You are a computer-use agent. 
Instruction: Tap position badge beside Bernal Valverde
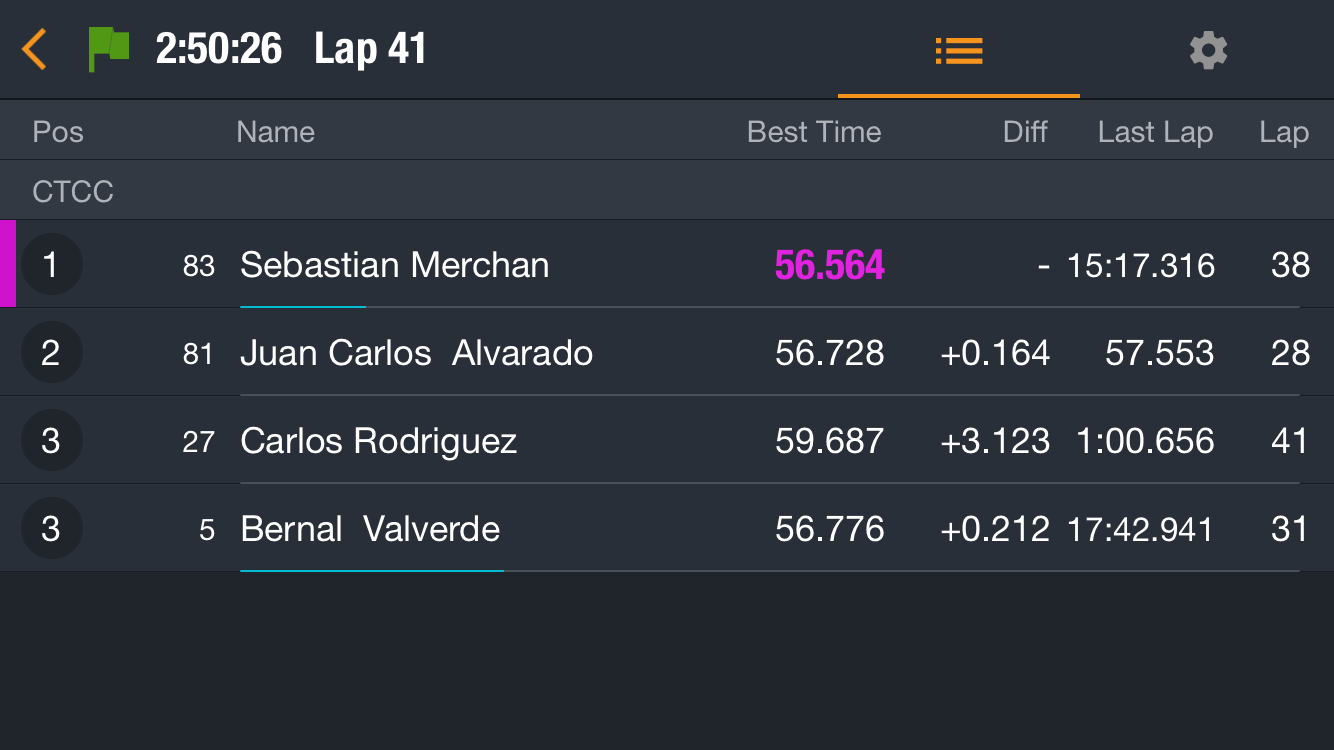point(51,529)
